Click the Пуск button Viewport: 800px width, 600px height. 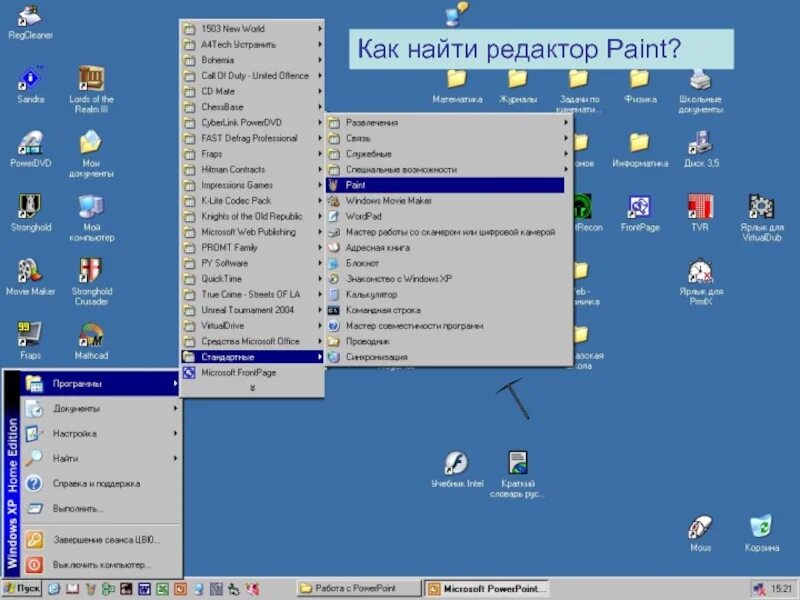tap(22, 589)
